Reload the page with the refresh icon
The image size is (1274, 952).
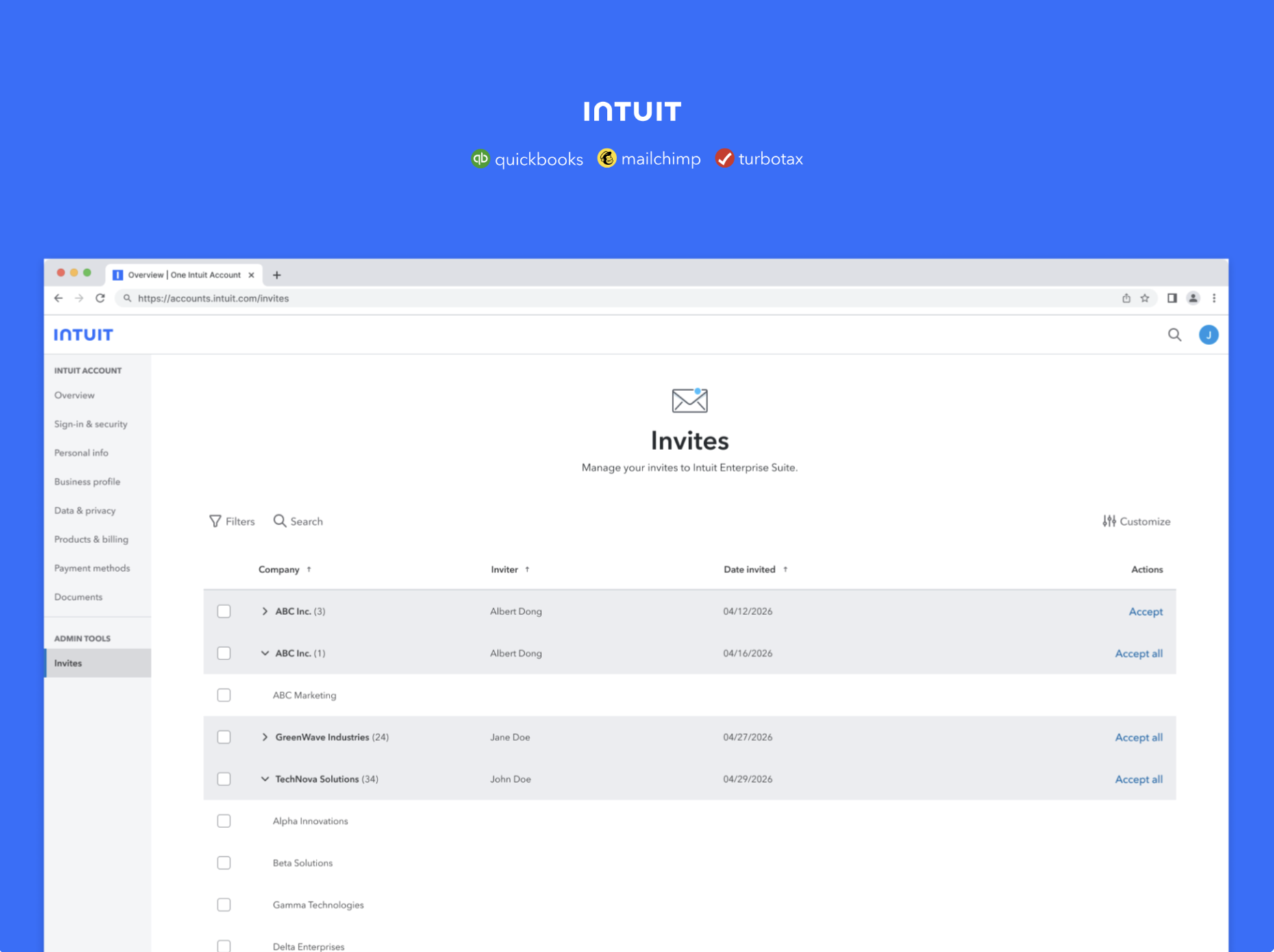coord(100,298)
